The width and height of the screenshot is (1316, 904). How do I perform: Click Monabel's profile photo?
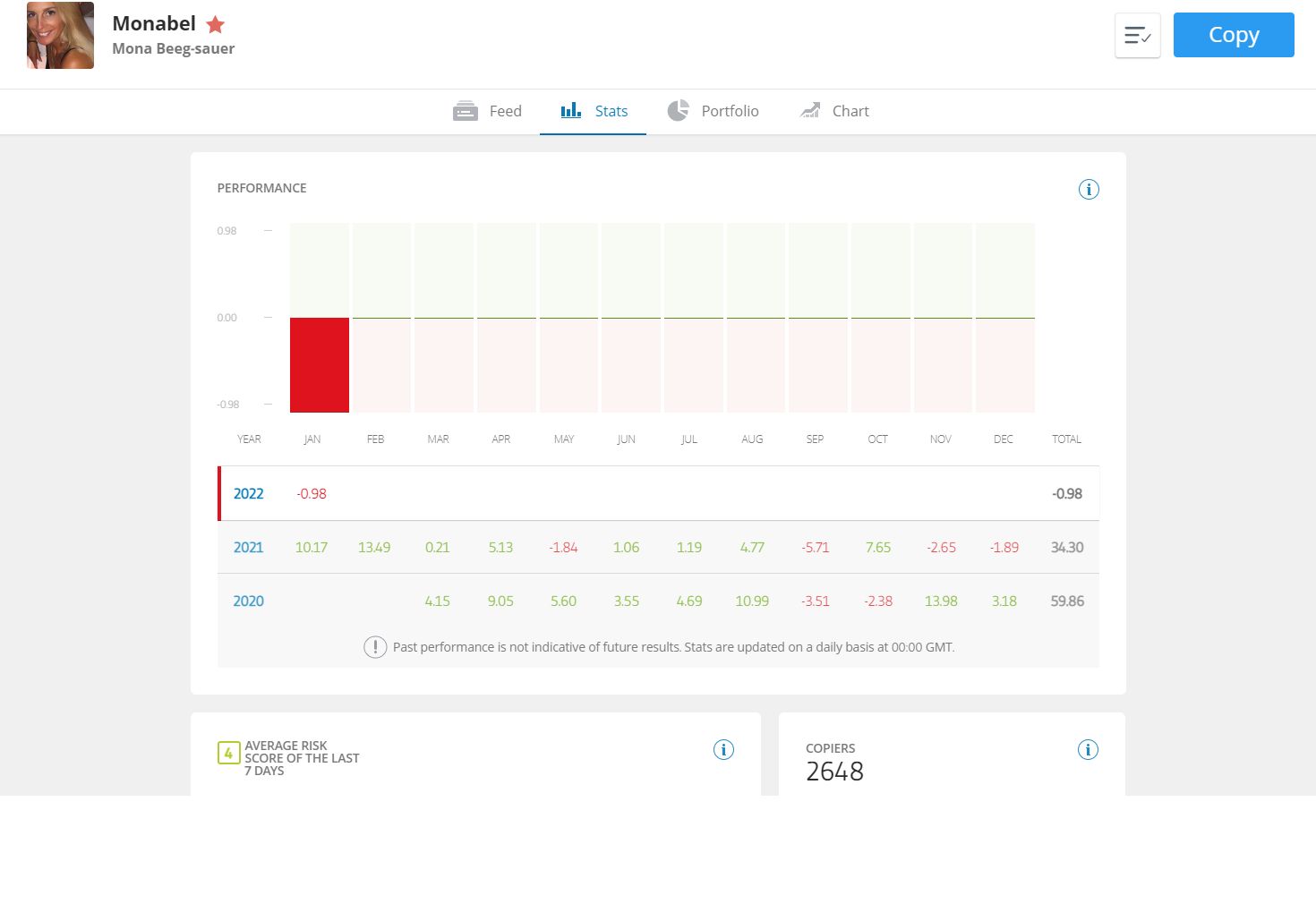[x=60, y=35]
